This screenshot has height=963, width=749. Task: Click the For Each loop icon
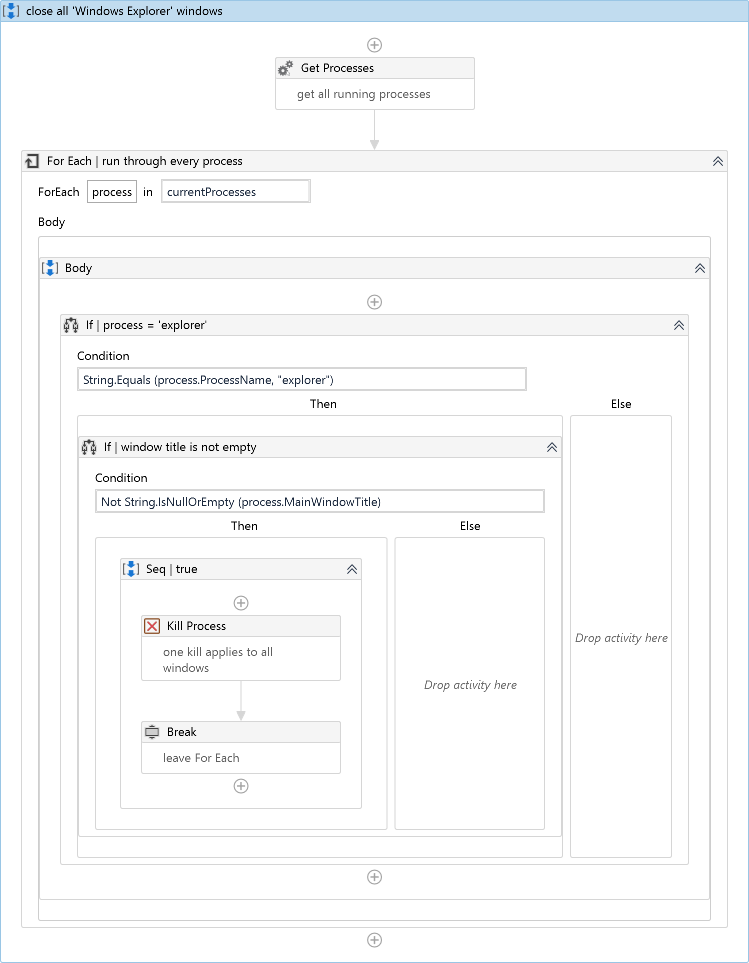coord(32,161)
